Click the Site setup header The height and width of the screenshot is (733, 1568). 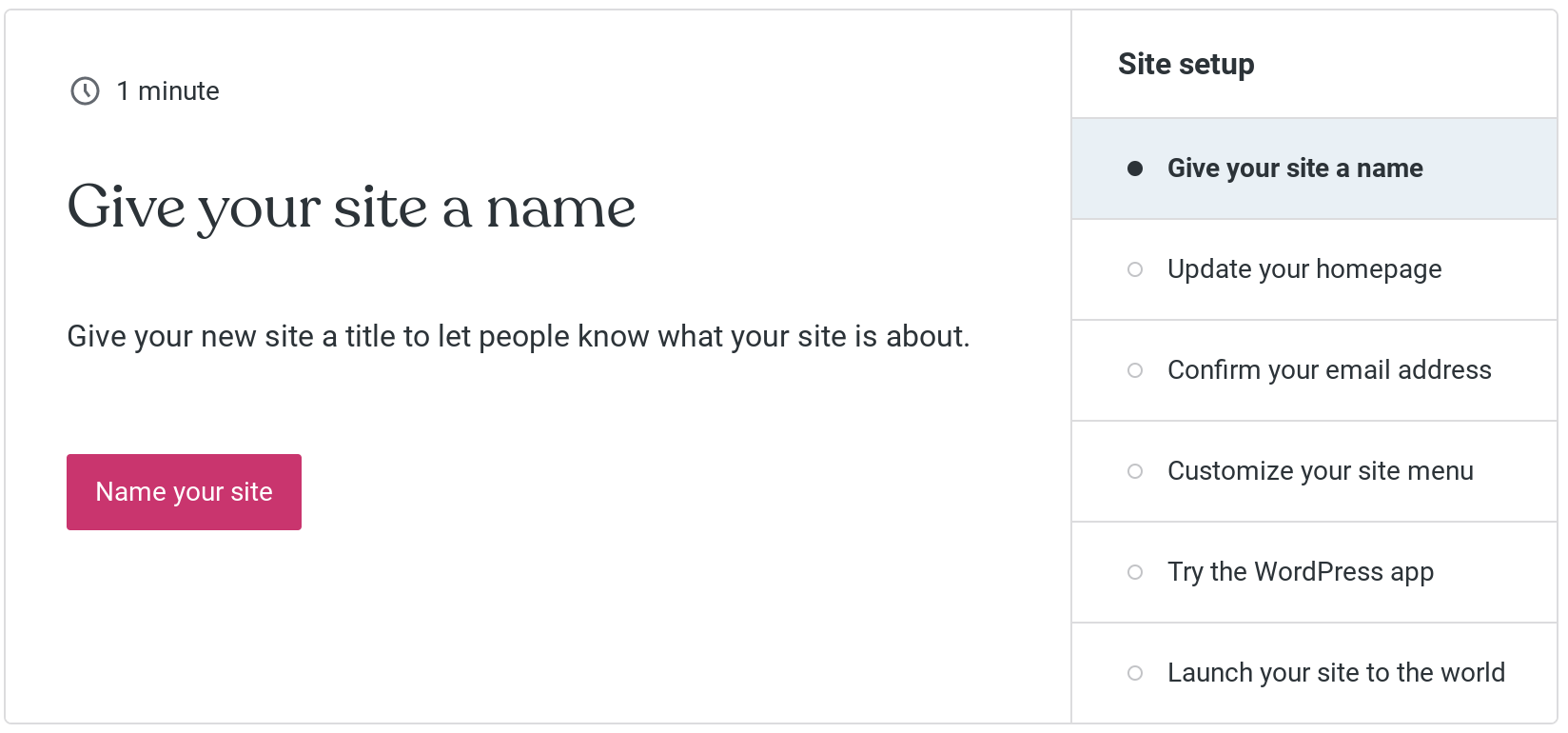tap(1186, 64)
